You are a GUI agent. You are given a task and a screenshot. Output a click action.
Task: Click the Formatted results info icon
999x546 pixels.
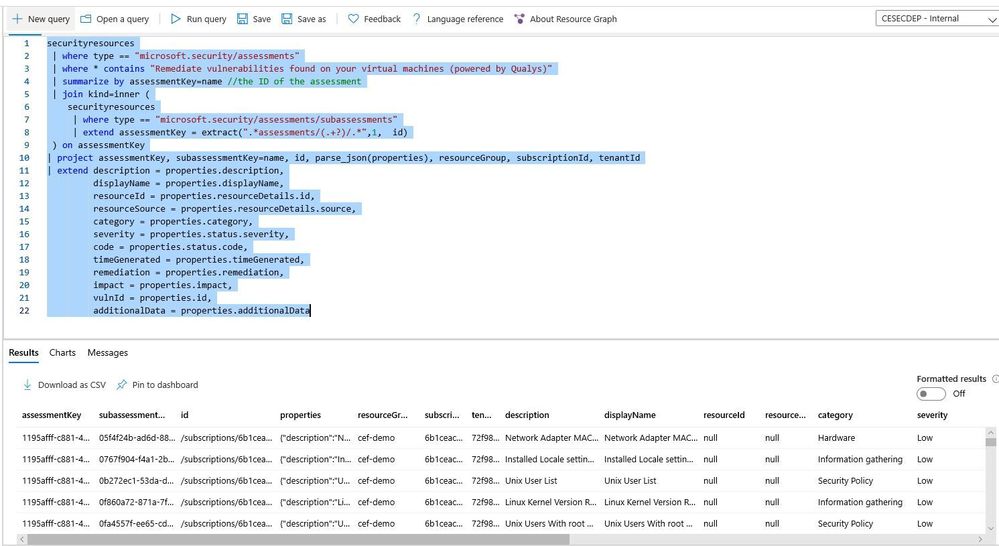(995, 378)
